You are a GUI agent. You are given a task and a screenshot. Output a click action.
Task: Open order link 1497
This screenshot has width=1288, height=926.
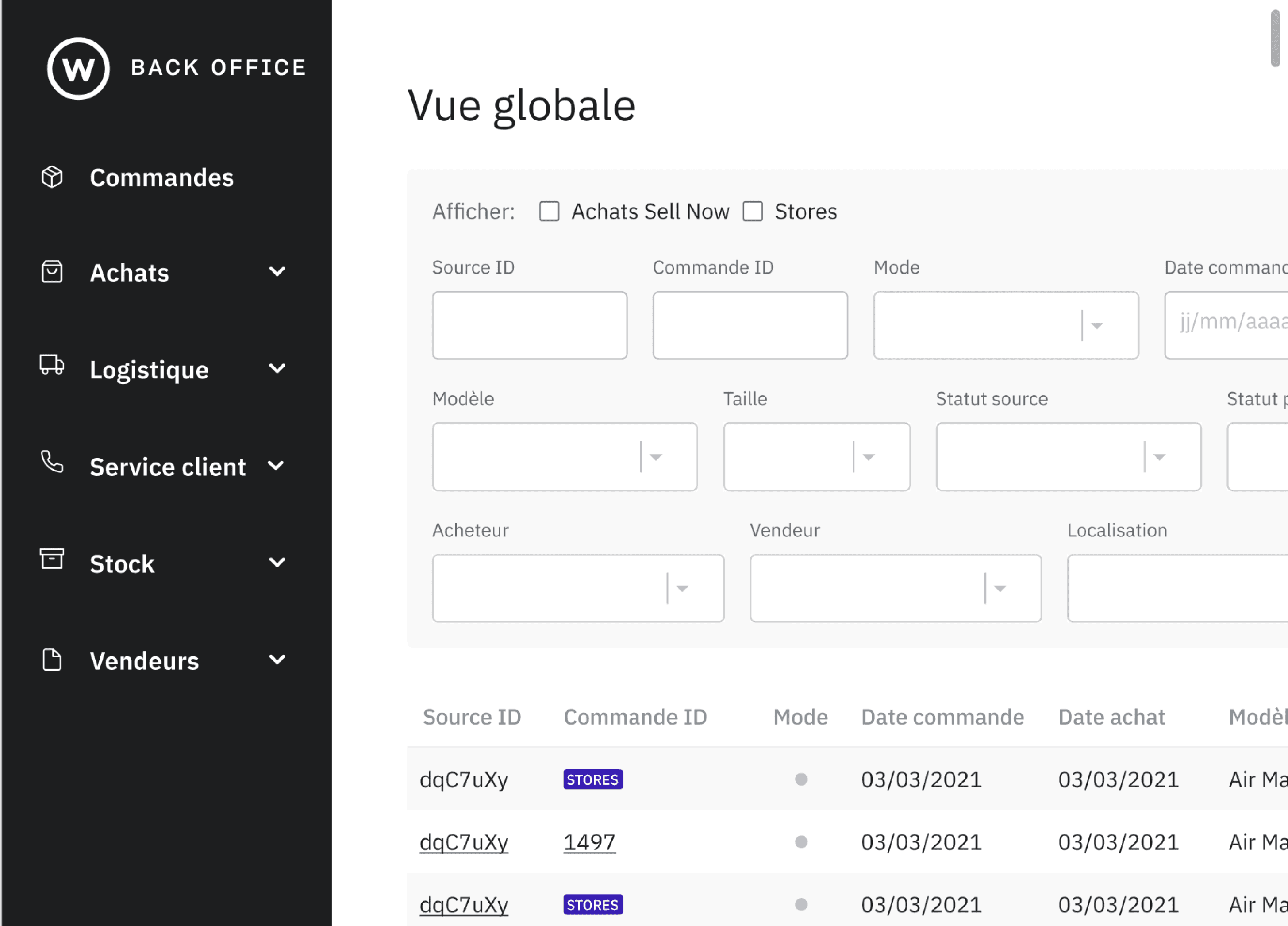tap(589, 842)
